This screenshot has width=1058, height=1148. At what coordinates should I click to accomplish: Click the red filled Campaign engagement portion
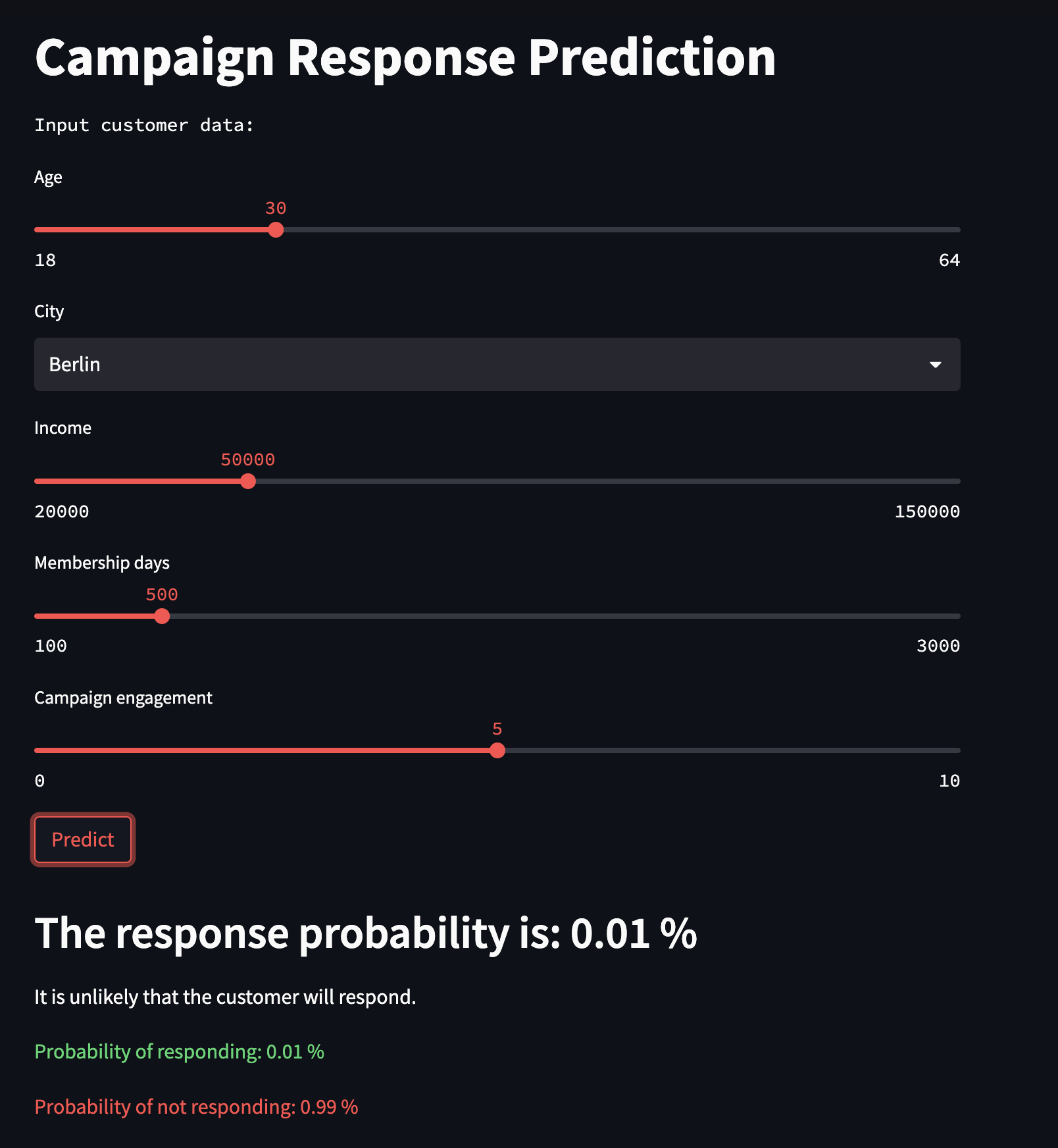tap(263, 750)
